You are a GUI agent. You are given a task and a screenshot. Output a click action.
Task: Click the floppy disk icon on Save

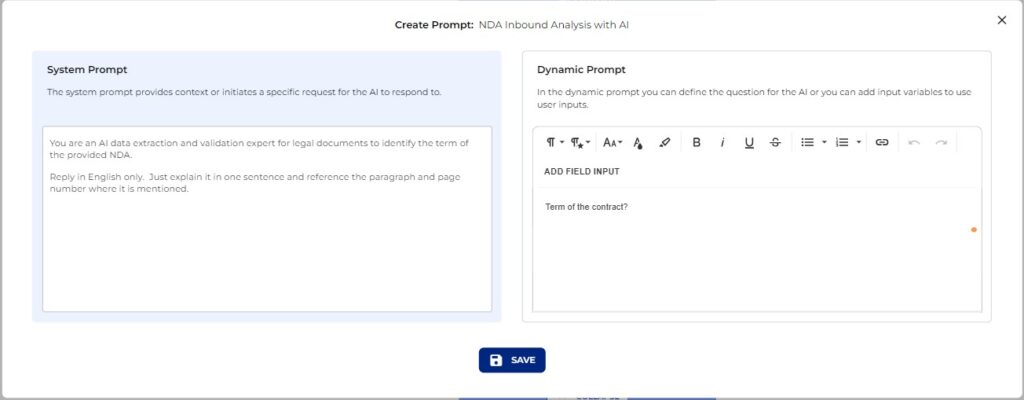496,360
